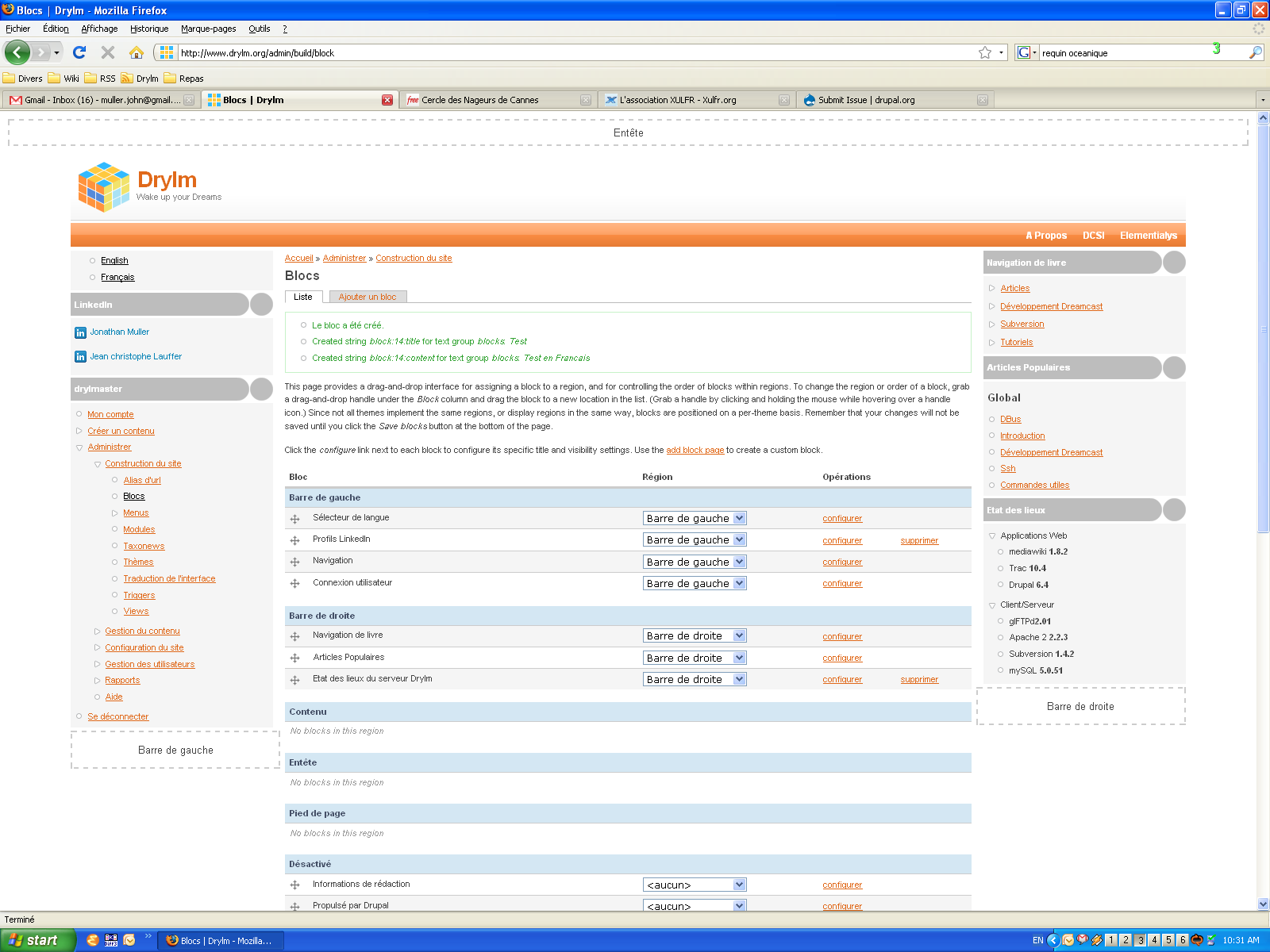Close the Blocs | Drylm tab
Screen dimensions: 1270x952
(387, 100)
